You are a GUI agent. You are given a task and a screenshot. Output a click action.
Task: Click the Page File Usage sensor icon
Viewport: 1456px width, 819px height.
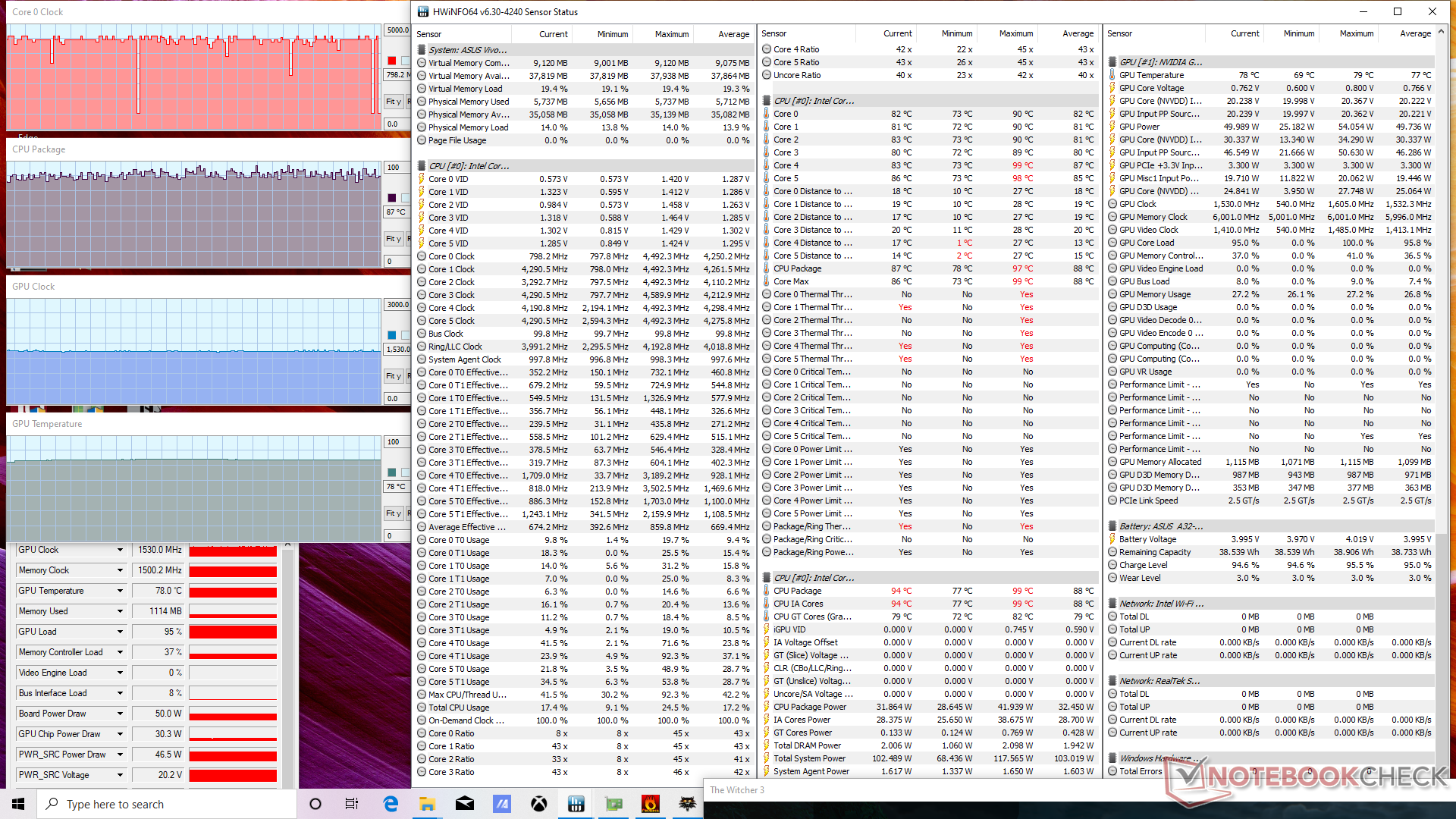[x=422, y=140]
